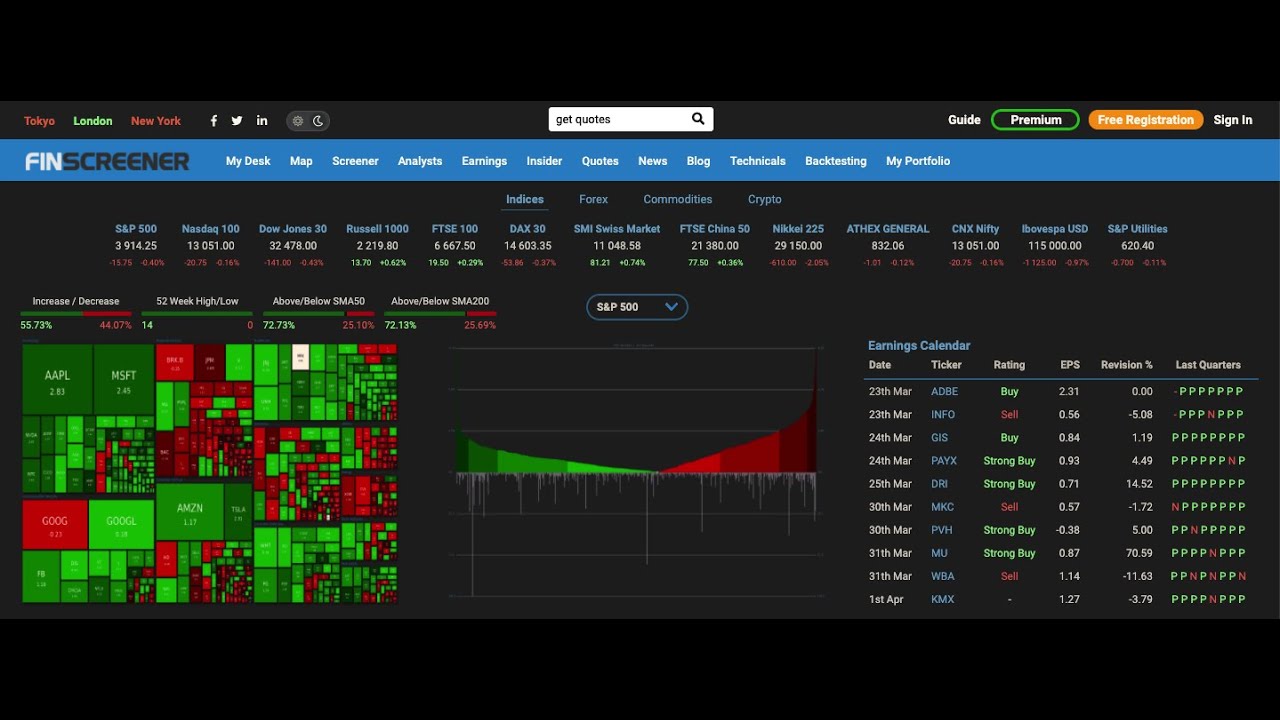Image resolution: width=1280 pixels, height=720 pixels.
Task: Open the DAX 30 index
Action: coord(528,229)
